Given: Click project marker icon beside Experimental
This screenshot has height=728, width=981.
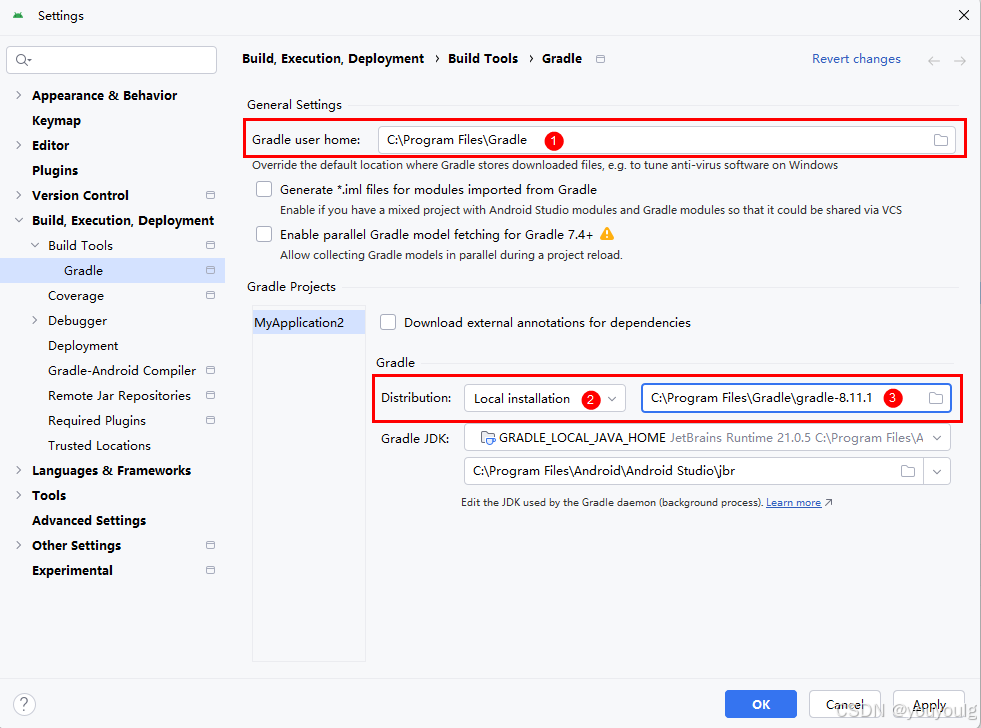Looking at the screenshot, I should pyautogui.click(x=210, y=570).
